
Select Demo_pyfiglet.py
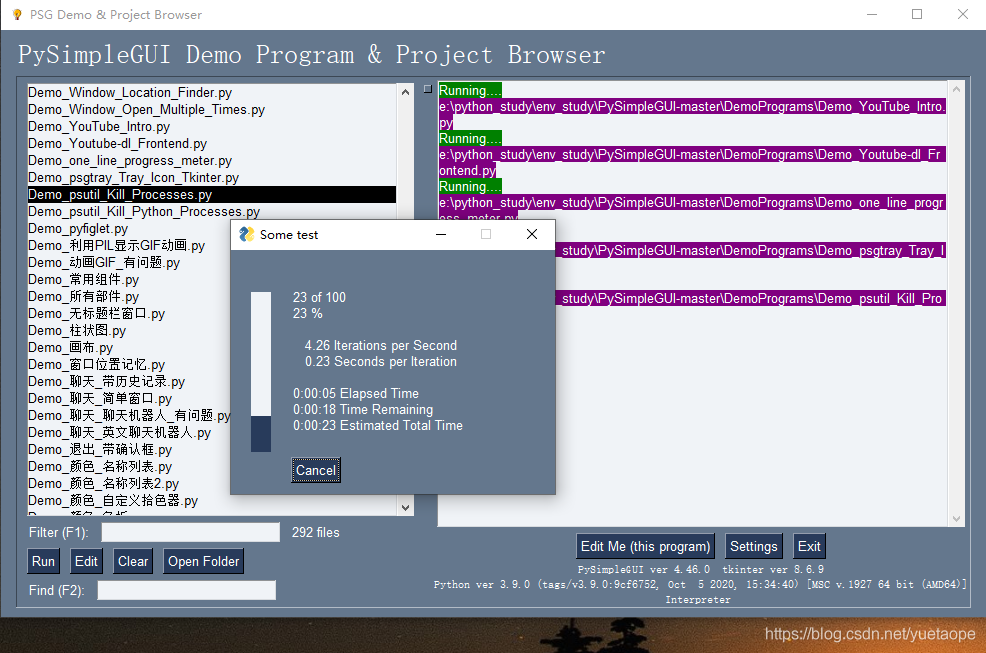point(129,228)
